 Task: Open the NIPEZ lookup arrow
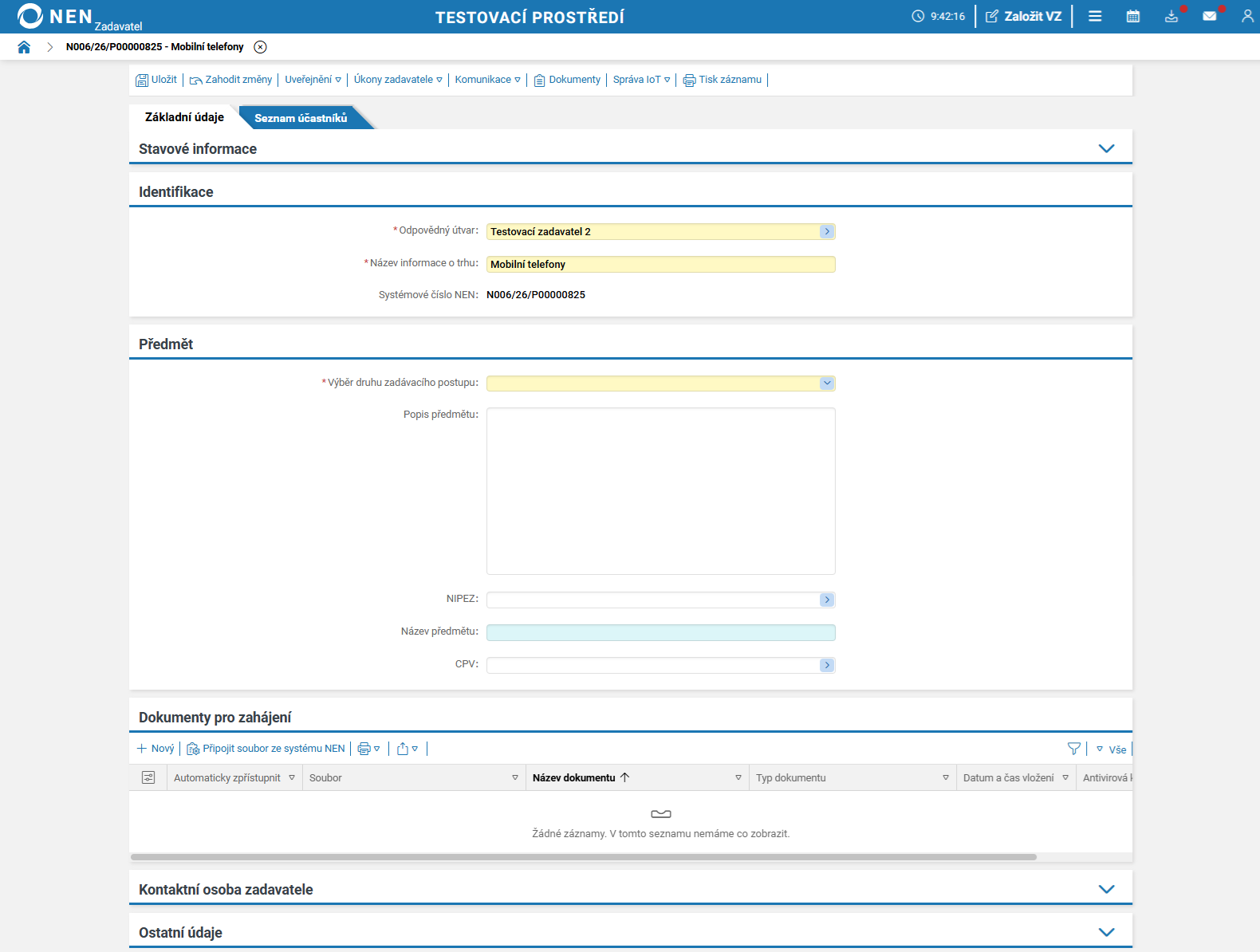[827, 600]
